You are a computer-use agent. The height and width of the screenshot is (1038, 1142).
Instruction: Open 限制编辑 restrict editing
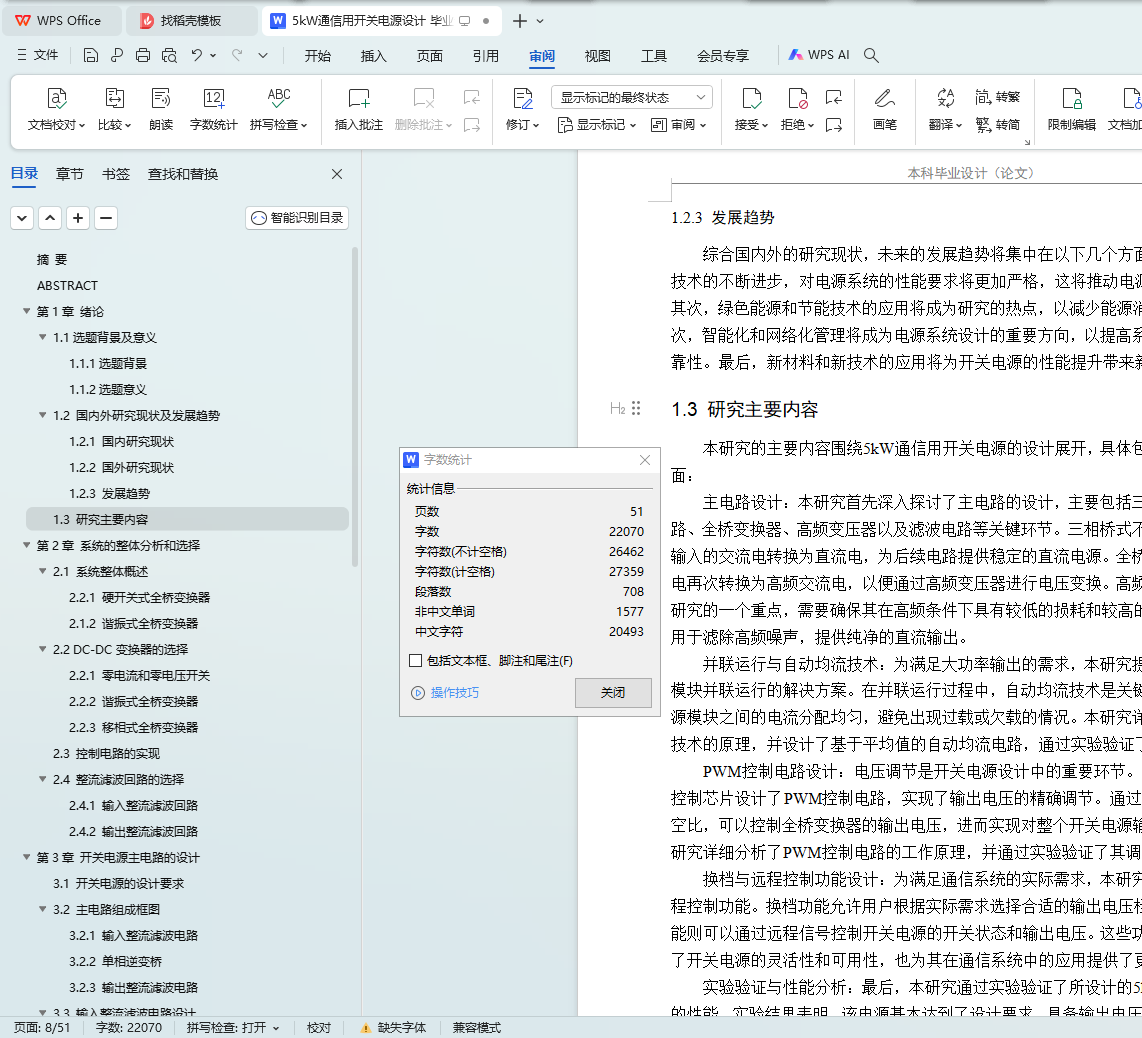point(1071,109)
